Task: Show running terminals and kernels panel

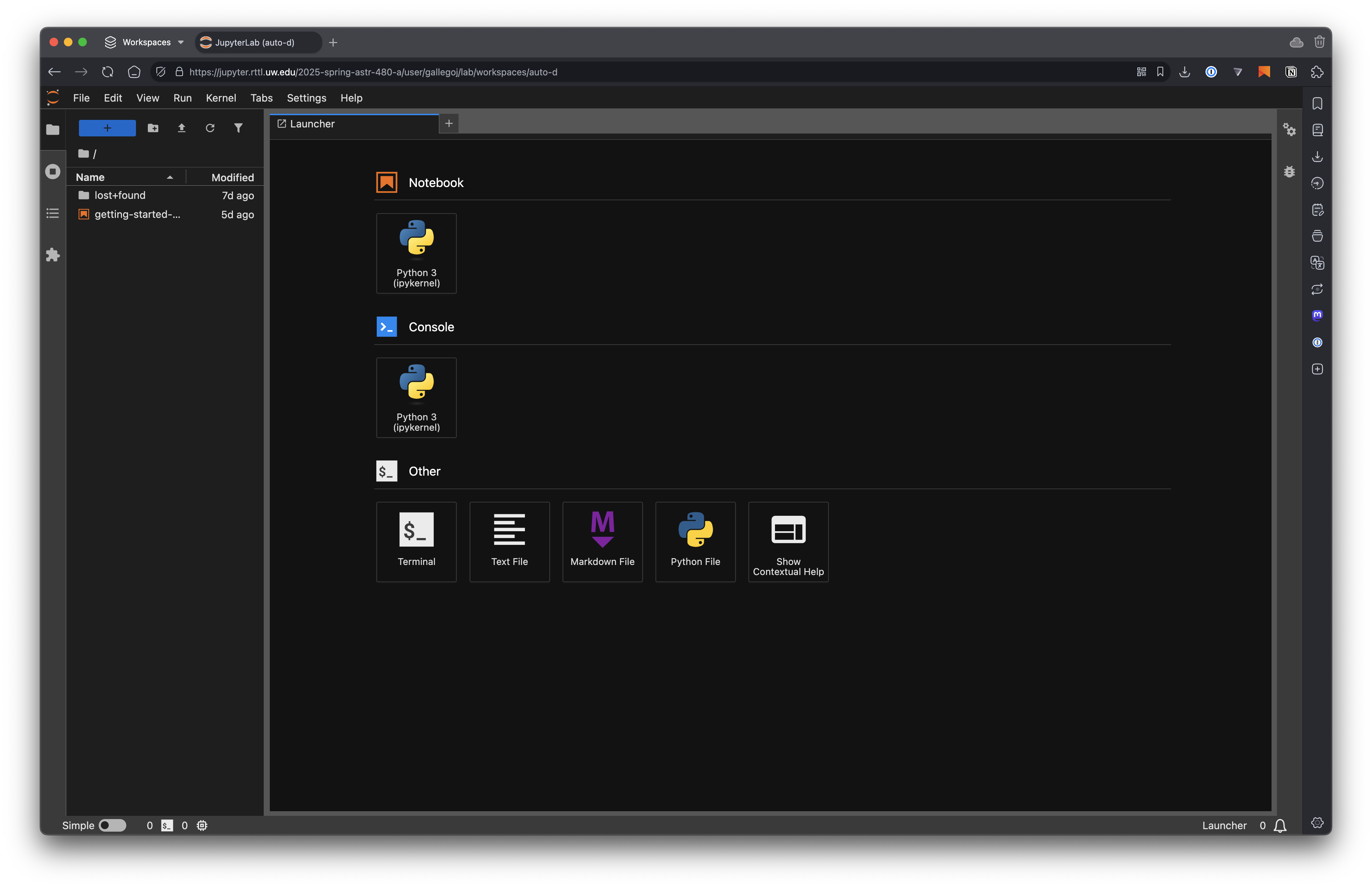Action: click(52, 171)
